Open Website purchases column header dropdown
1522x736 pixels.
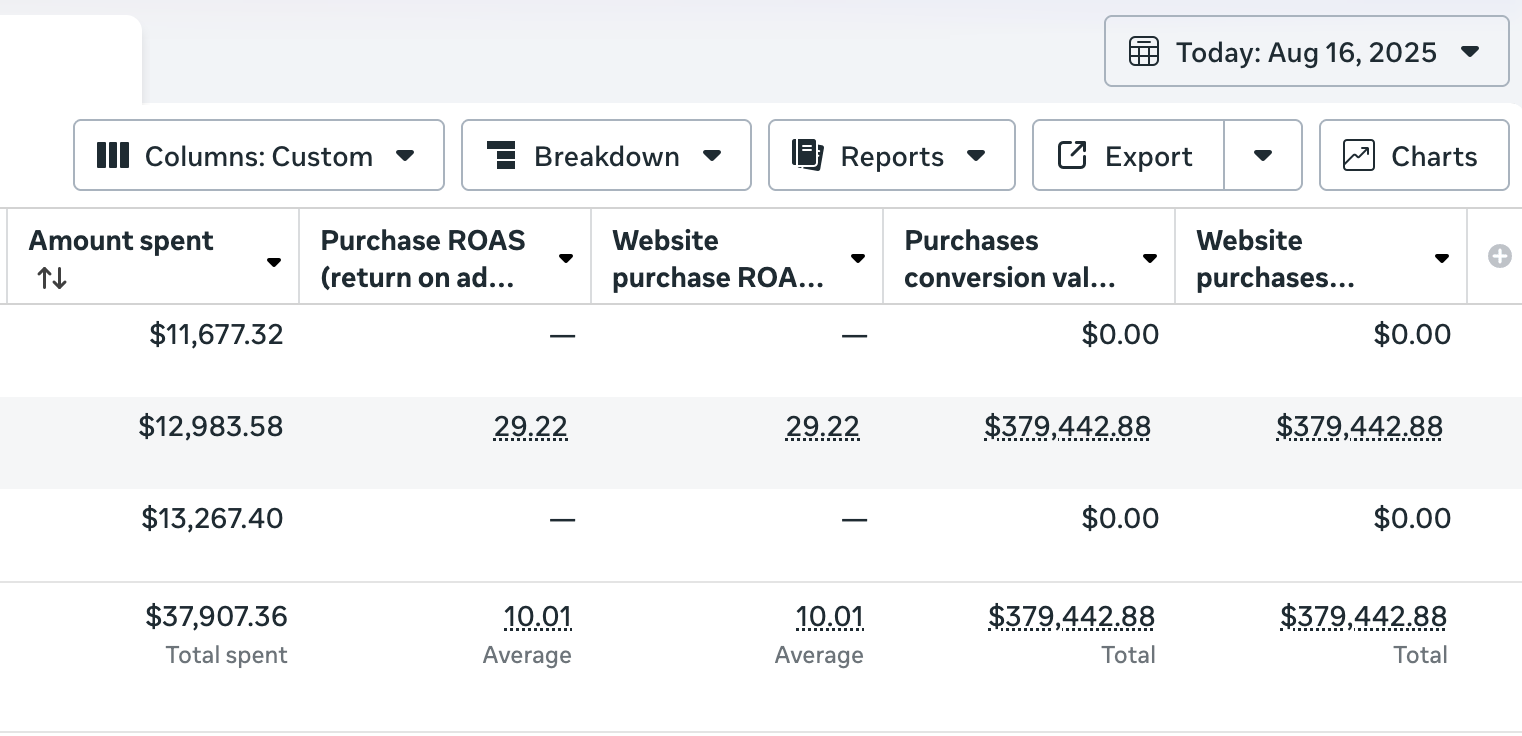(x=1440, y=258)
